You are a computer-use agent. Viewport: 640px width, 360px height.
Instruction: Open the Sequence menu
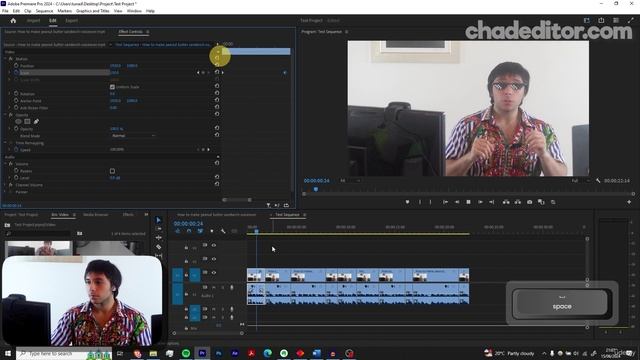coord(44,11)
